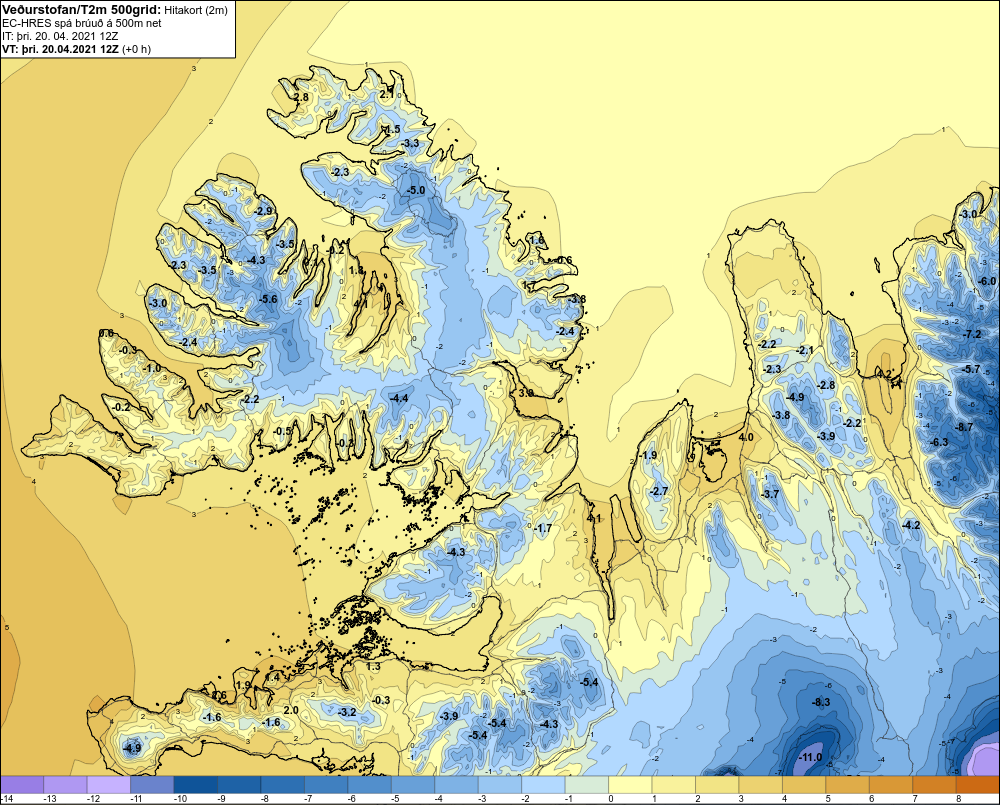Click legend swatch between -10 and -9
The image size is (1000, 805).
point(195,784)
